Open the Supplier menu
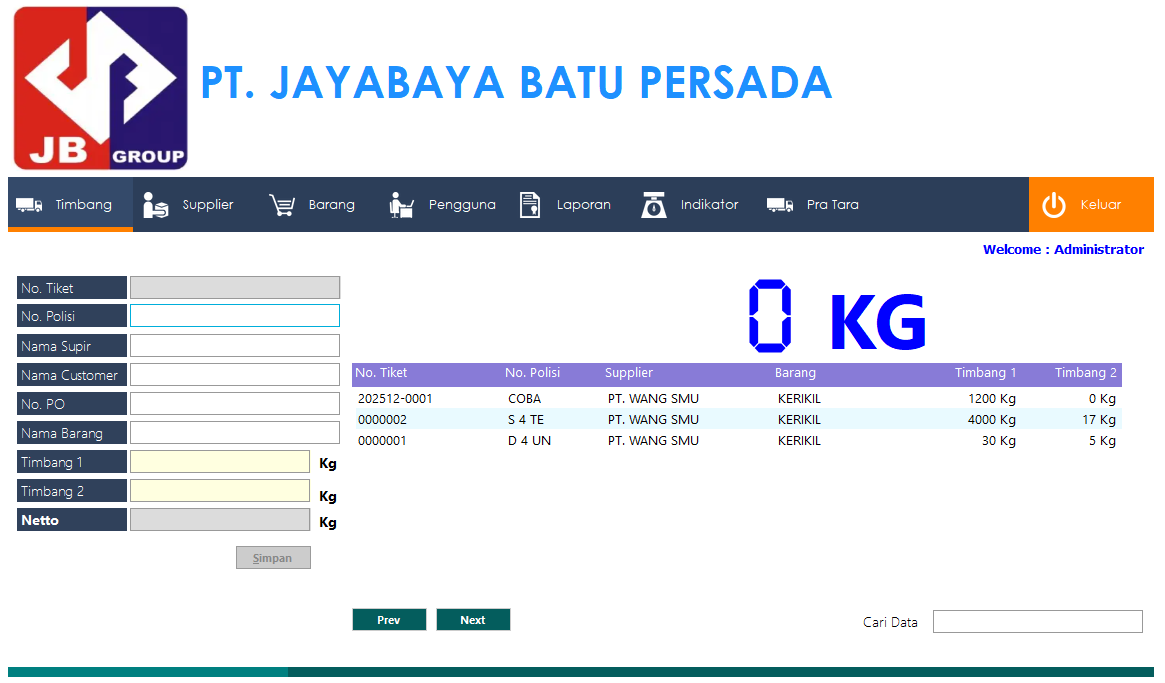 pyautogui.click(x=188, y=204)
